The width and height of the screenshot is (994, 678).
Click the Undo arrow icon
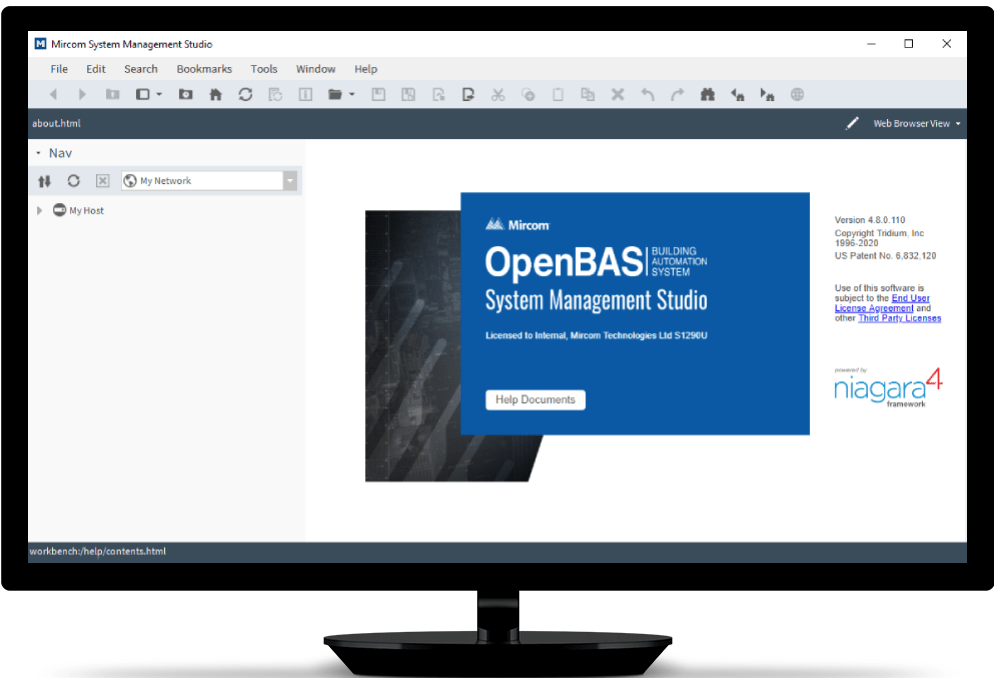click(647, 94)
